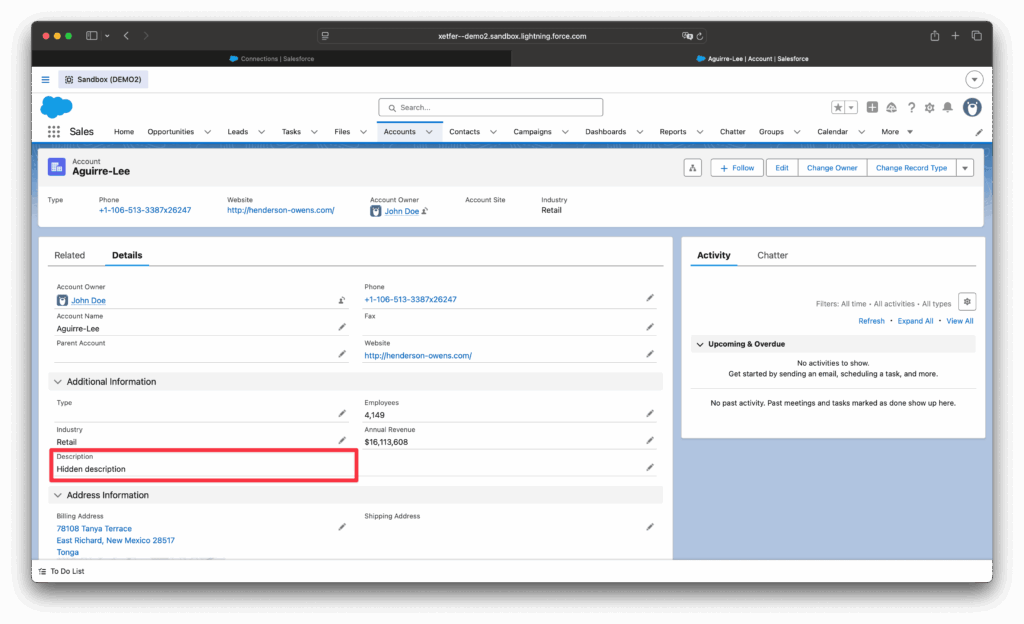Edit the Employees field pencil

click(650, 413)
